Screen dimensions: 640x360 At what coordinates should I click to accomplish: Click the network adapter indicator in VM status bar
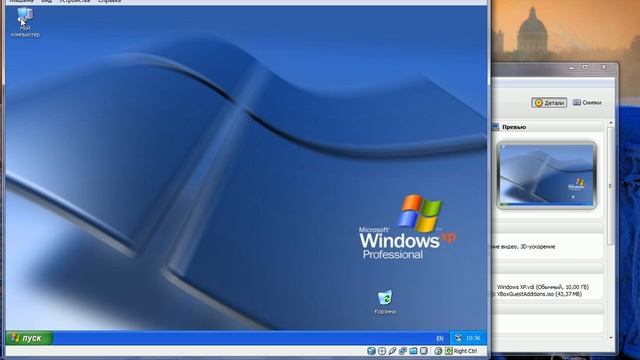(x=403, y=351)
